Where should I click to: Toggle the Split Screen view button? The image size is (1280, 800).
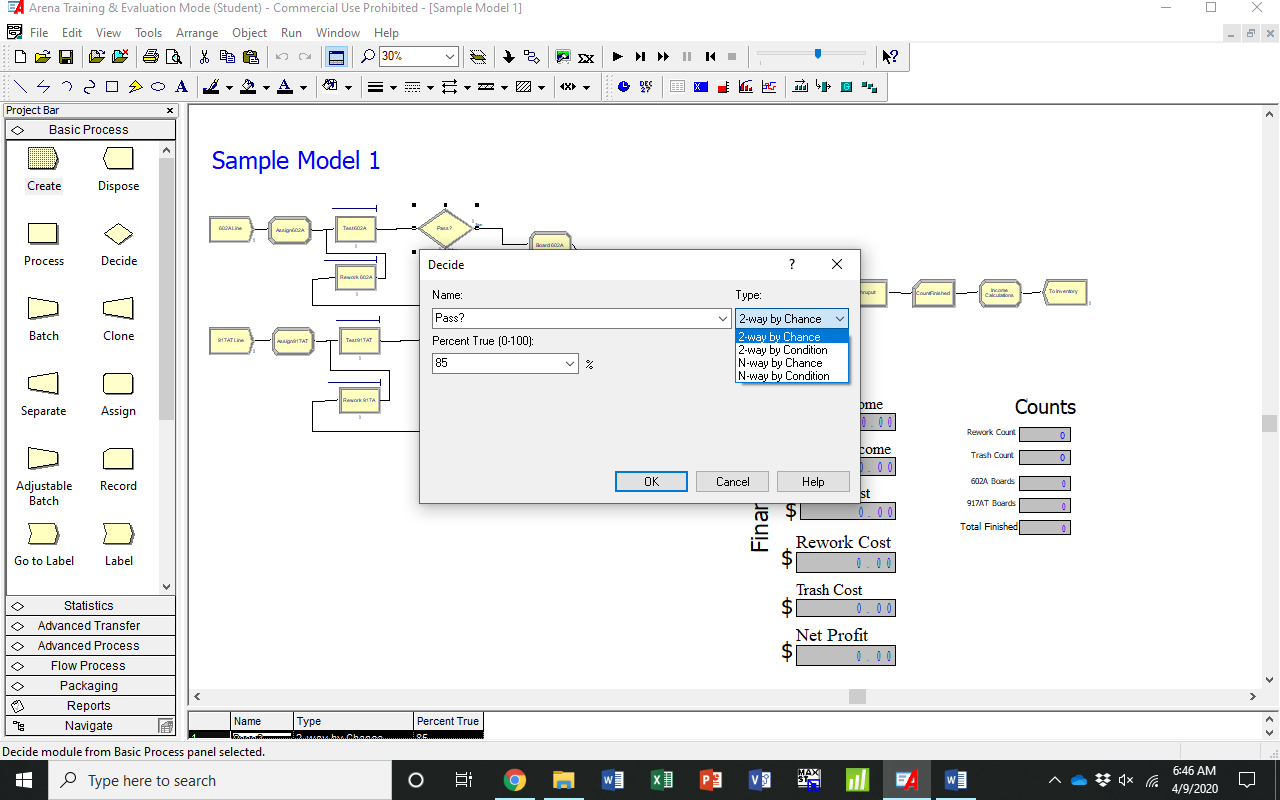(336, 57)
